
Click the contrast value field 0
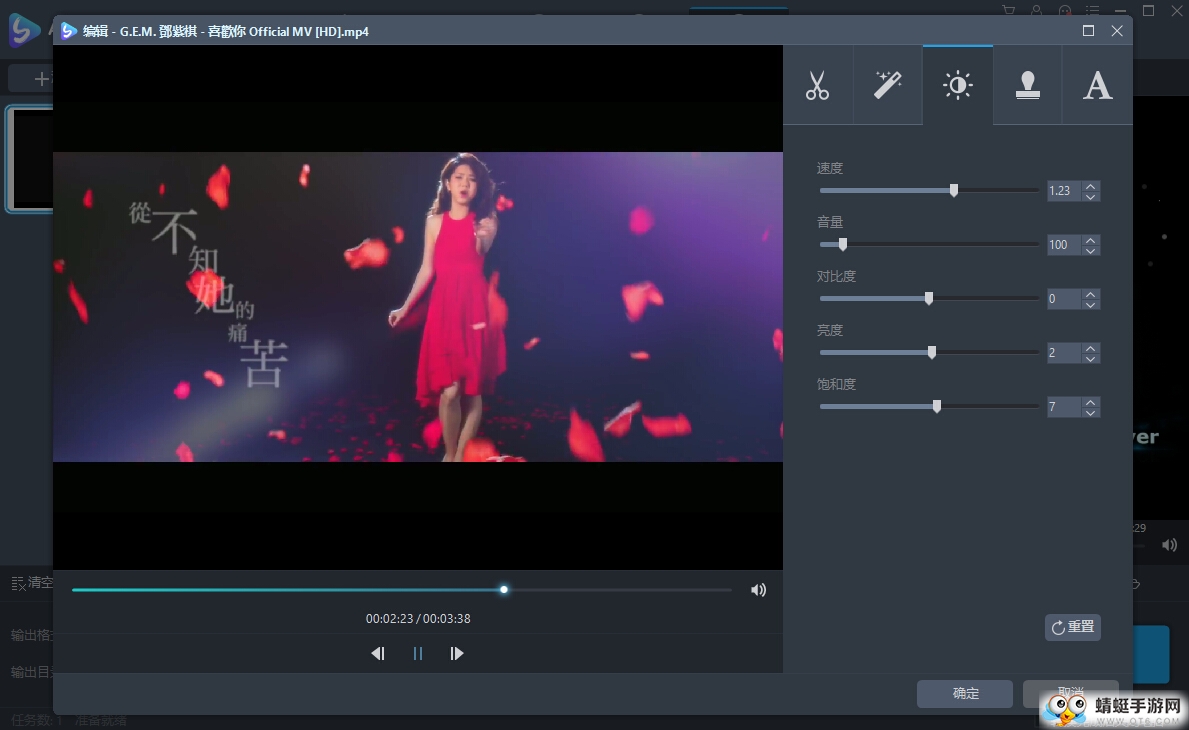point(1064,298)
